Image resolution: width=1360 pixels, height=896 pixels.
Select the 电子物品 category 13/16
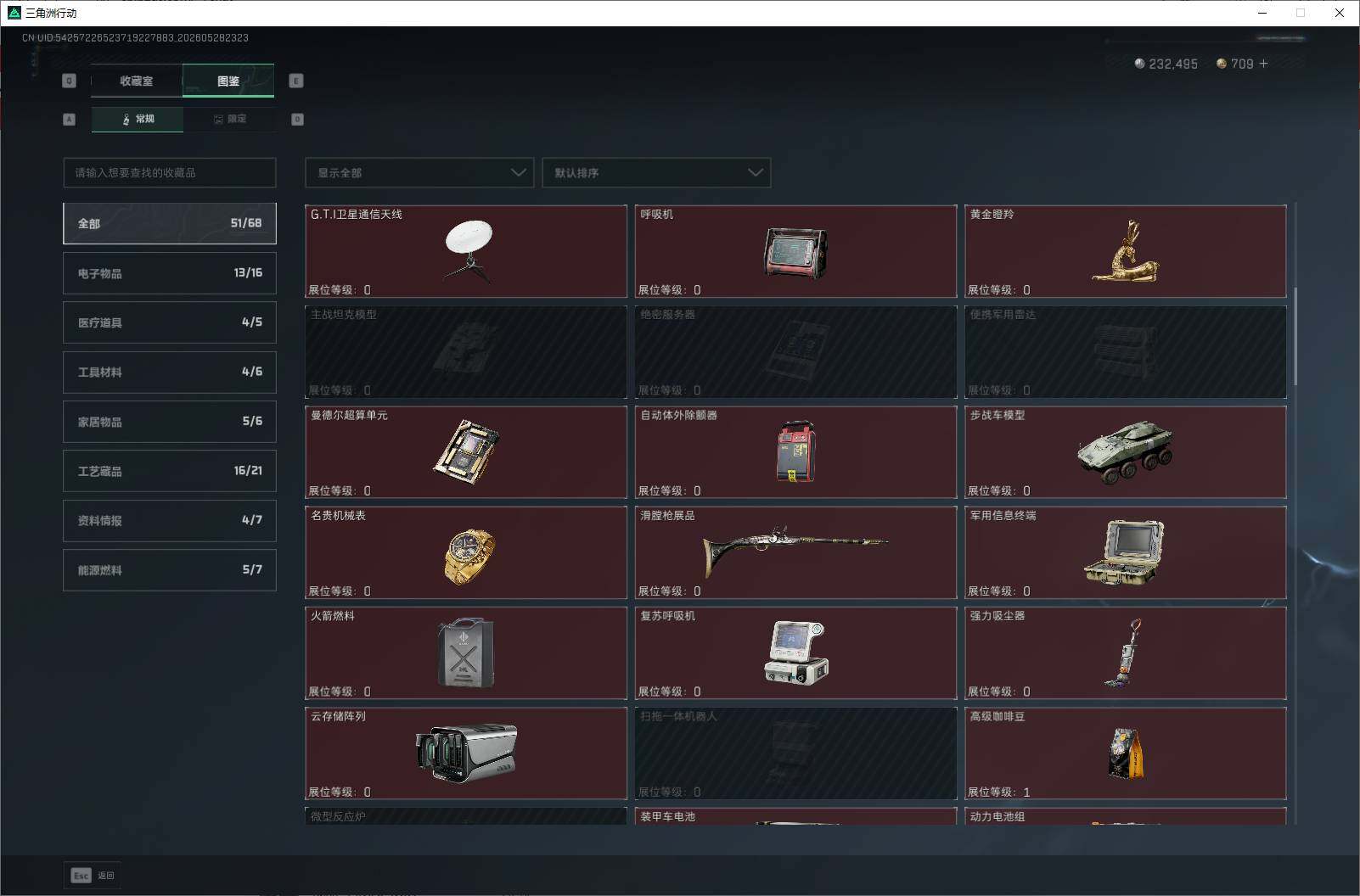tap(170, 273)
